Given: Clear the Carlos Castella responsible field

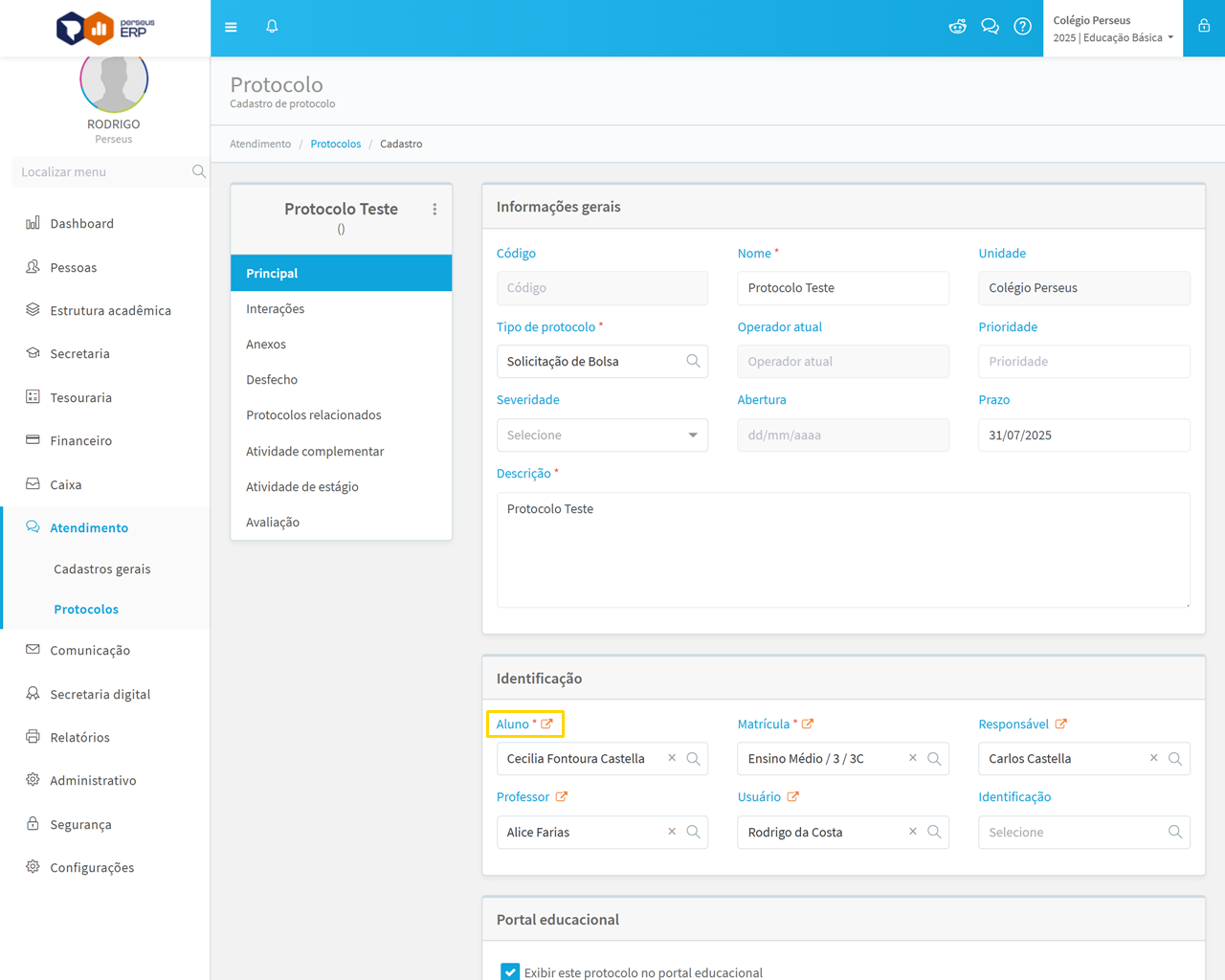Looking at the screenshot, I should click(x=1154, y=758).
